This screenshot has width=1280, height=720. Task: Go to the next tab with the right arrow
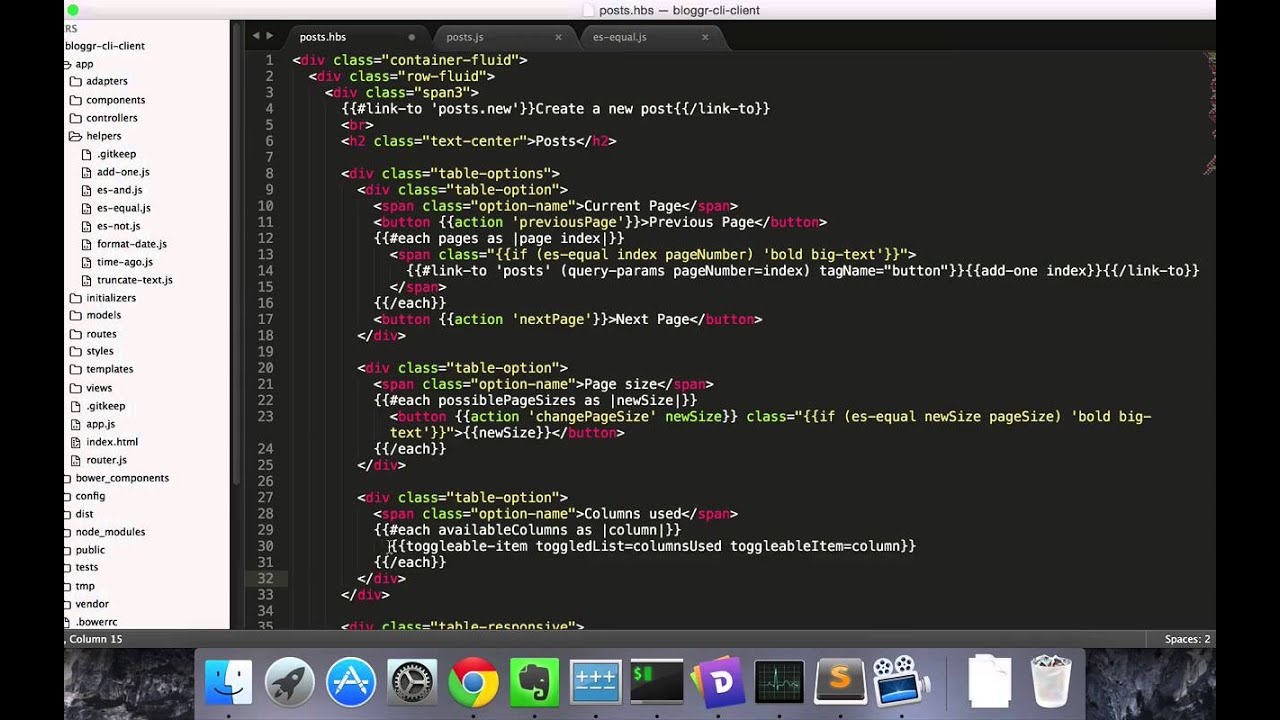[x=269, y=36]
